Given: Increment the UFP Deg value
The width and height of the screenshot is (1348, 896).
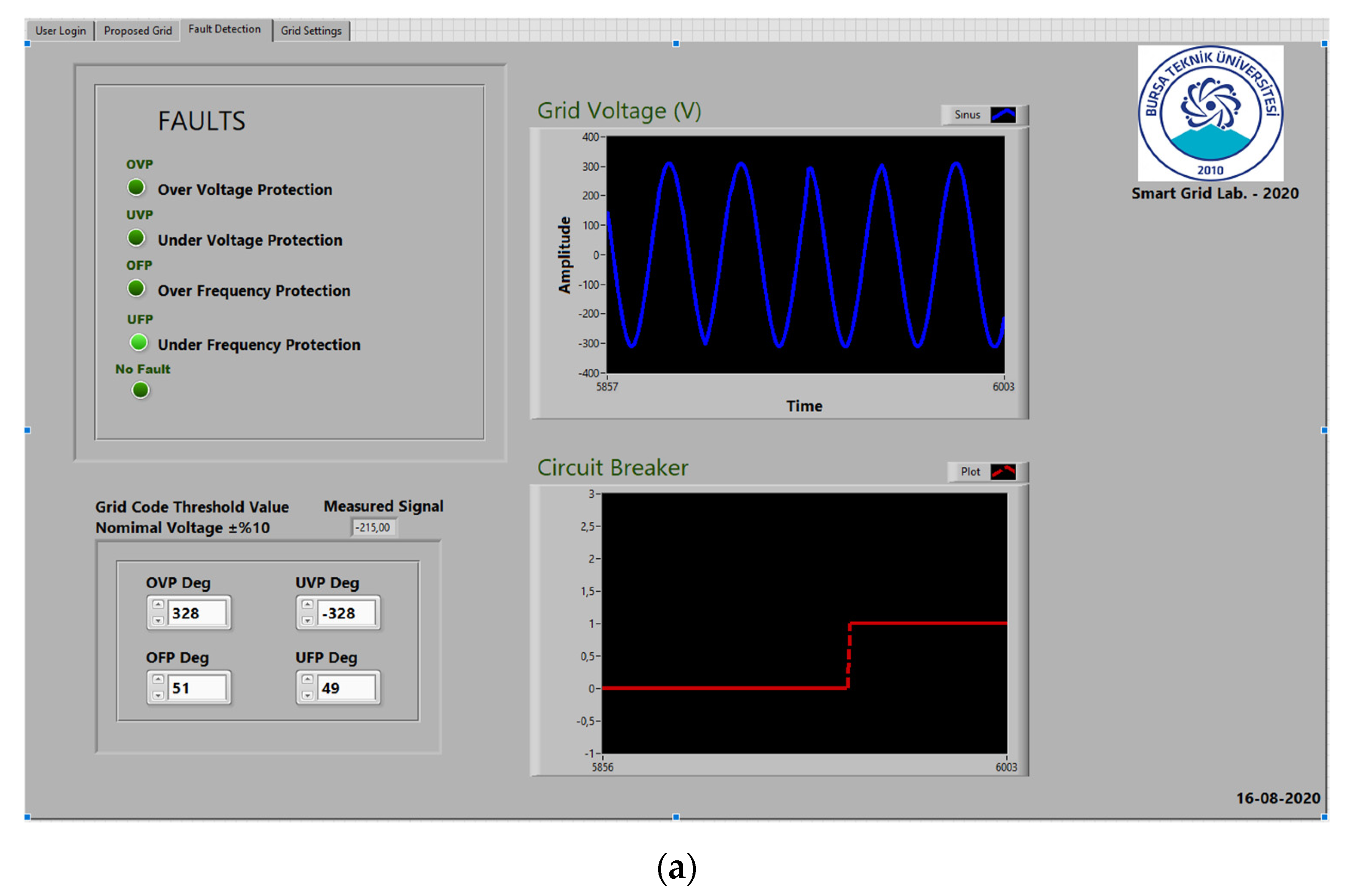Looking at the screenshot, I should (307, 679).
